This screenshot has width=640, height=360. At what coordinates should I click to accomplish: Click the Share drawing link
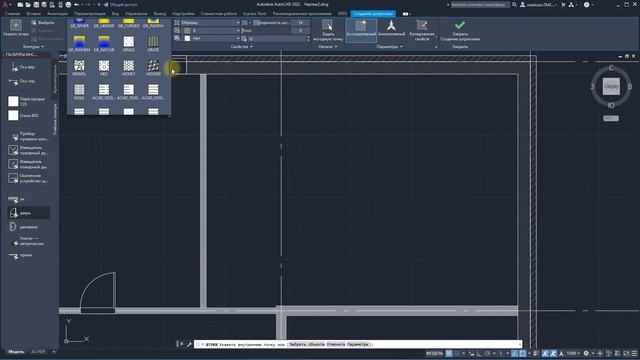pos(120,4)
